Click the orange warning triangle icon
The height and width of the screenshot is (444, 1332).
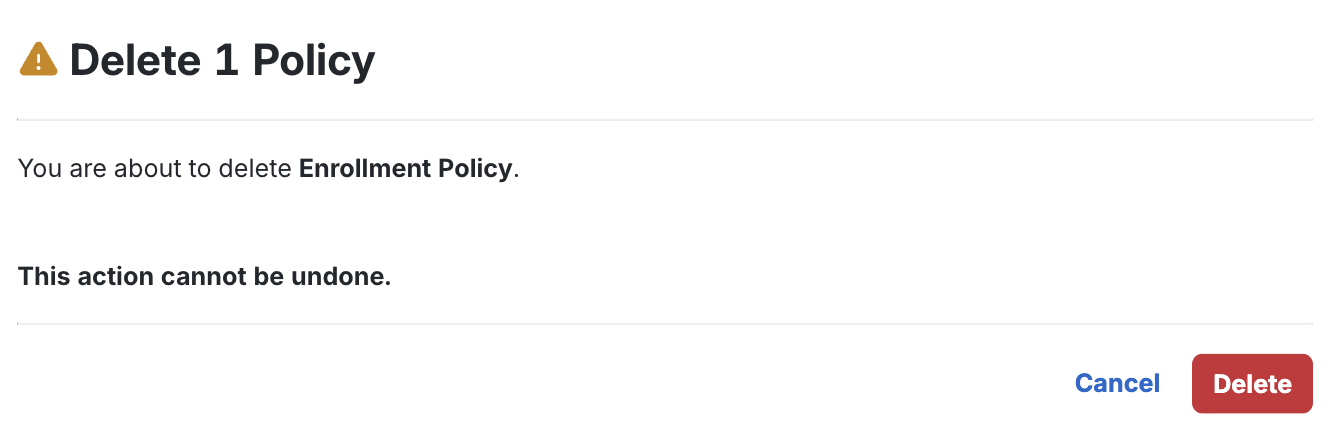coord(38,60)
